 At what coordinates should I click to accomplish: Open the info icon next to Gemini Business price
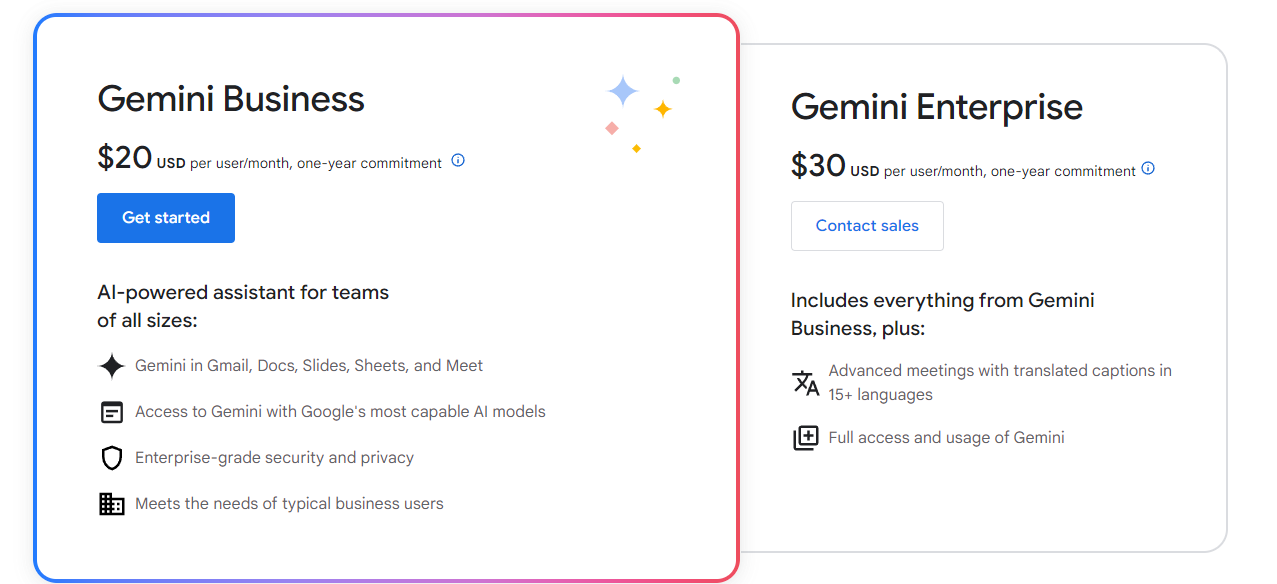coord(458,160)
